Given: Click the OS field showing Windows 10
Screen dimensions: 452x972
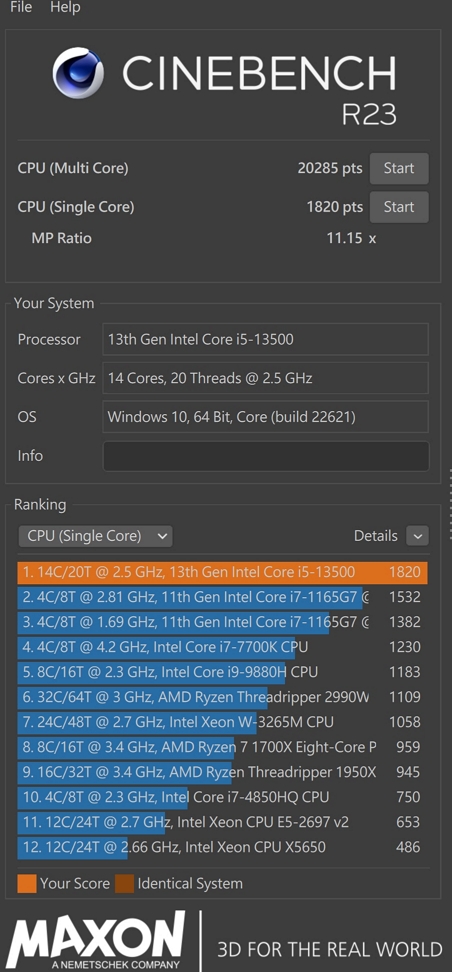Looking at the screenshot, I should [x=265, y=417].
